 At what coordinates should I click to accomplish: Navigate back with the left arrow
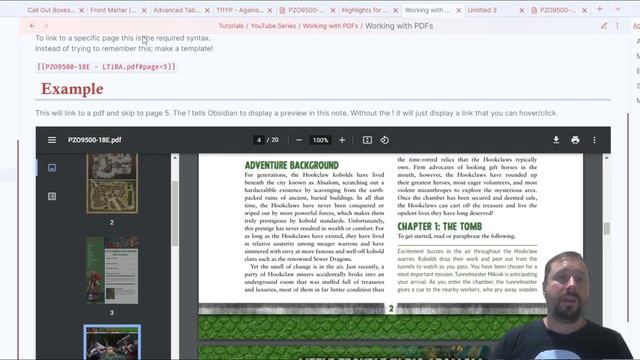[32, 26]
